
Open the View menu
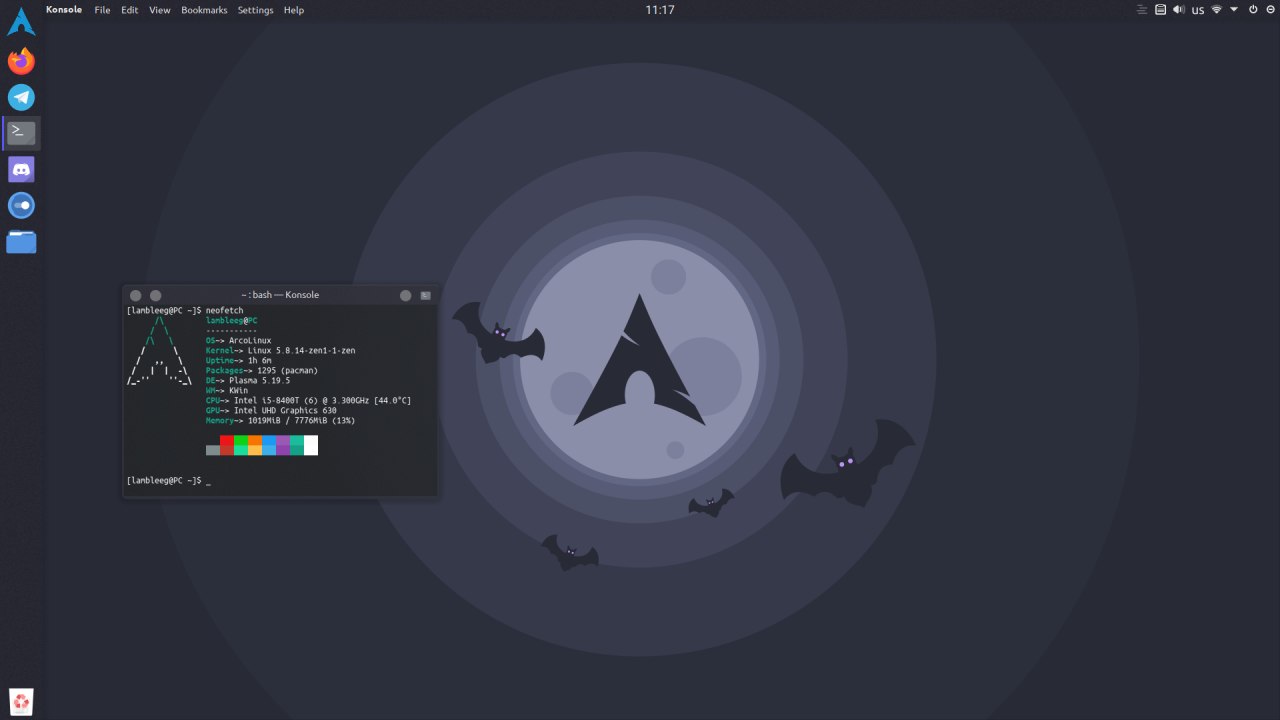pyautogui.click(x=160, y=10)
